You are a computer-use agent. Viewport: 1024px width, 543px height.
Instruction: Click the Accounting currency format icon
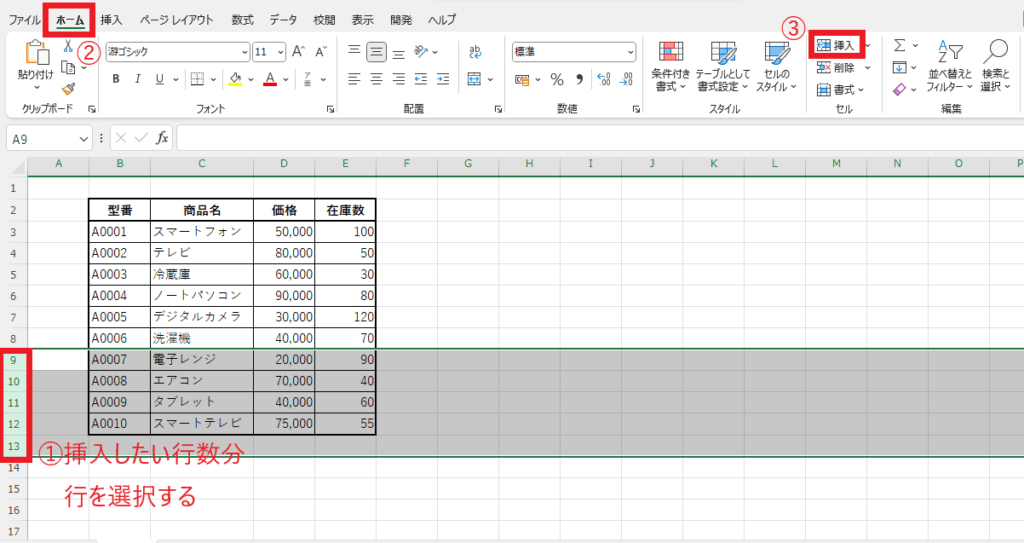pos(522,80)
